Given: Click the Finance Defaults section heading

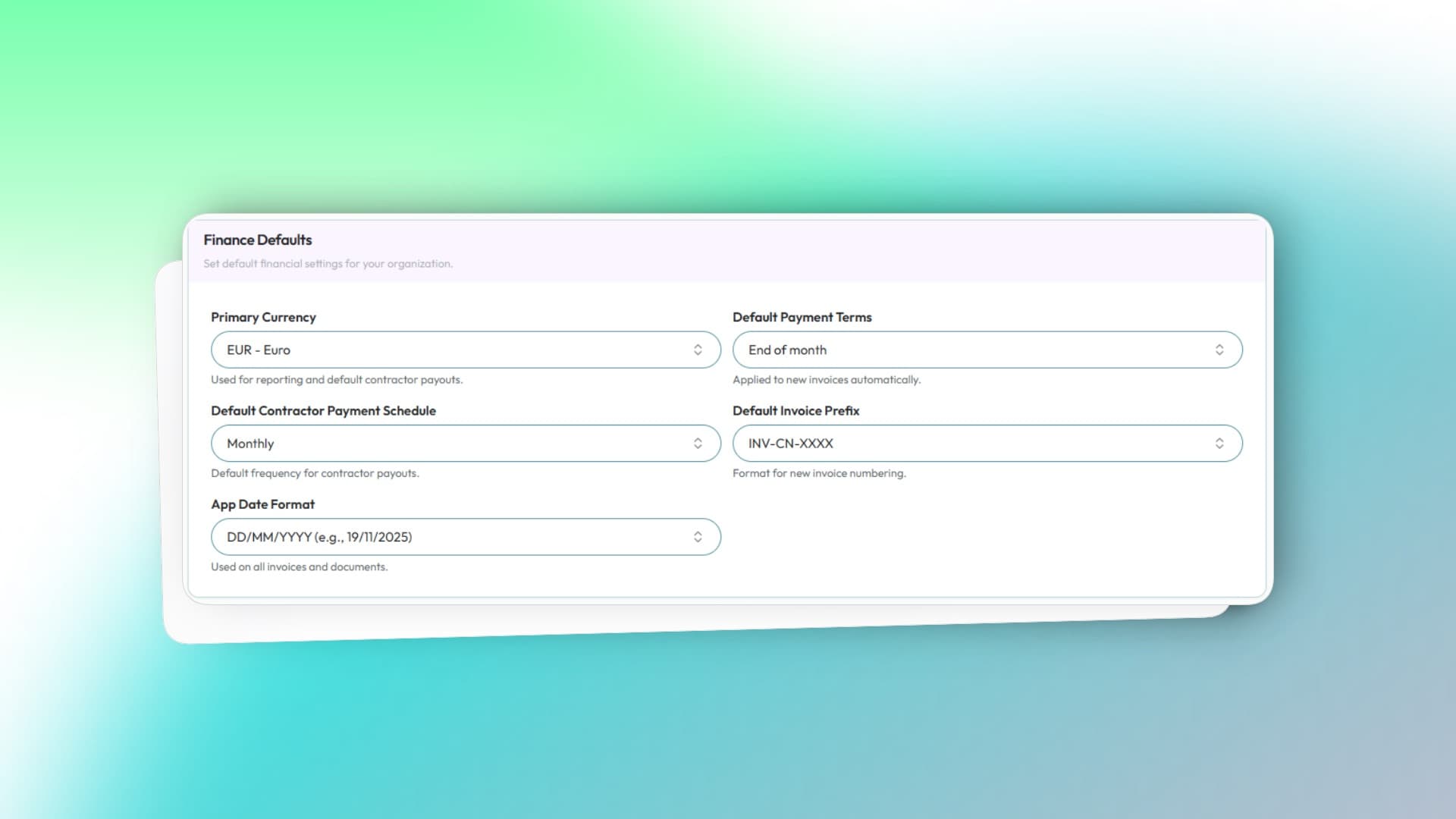Looking at the screenshot, I should [x=258, y=240].
